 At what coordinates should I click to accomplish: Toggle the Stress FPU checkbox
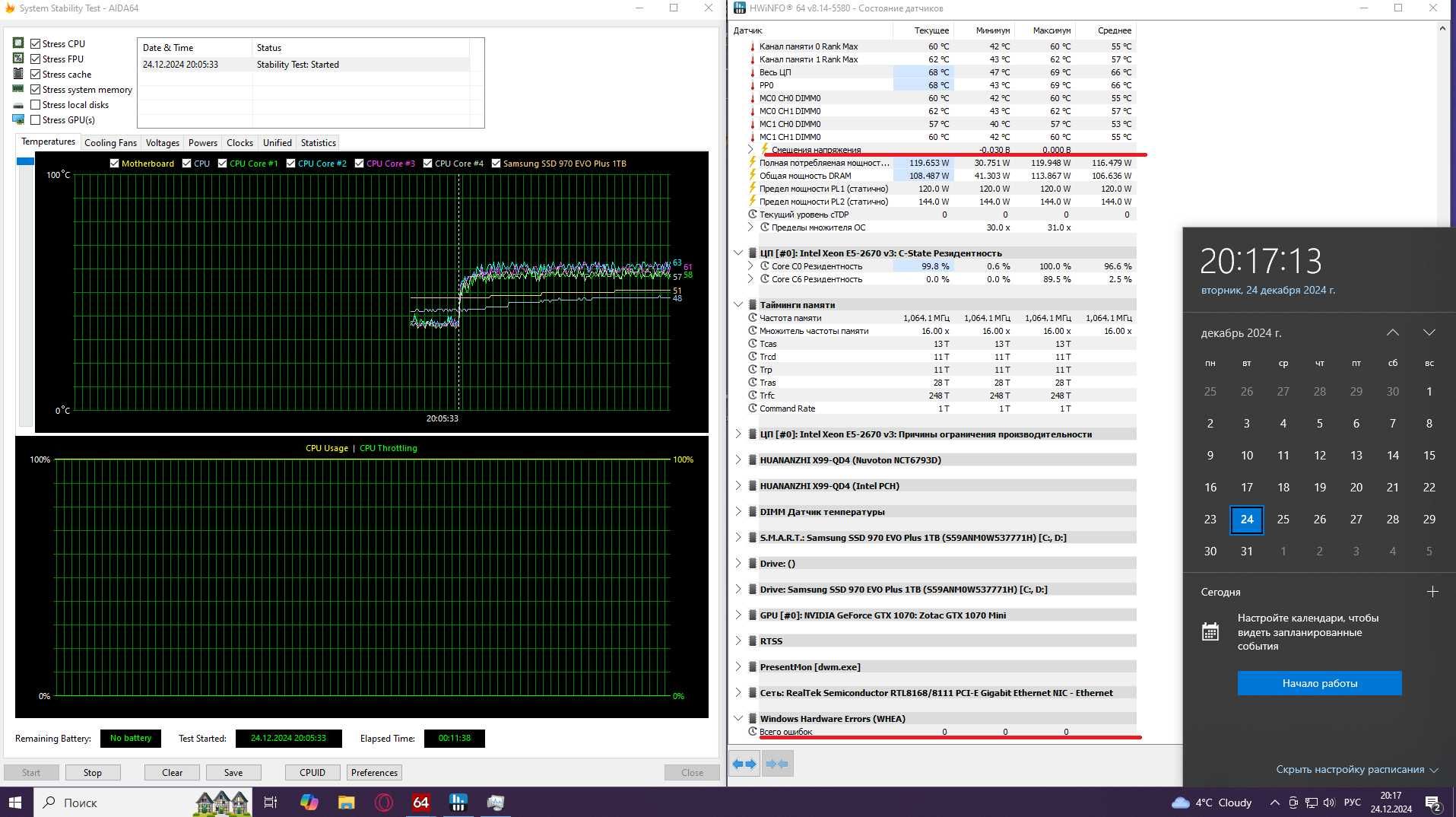tap(35, 59)
